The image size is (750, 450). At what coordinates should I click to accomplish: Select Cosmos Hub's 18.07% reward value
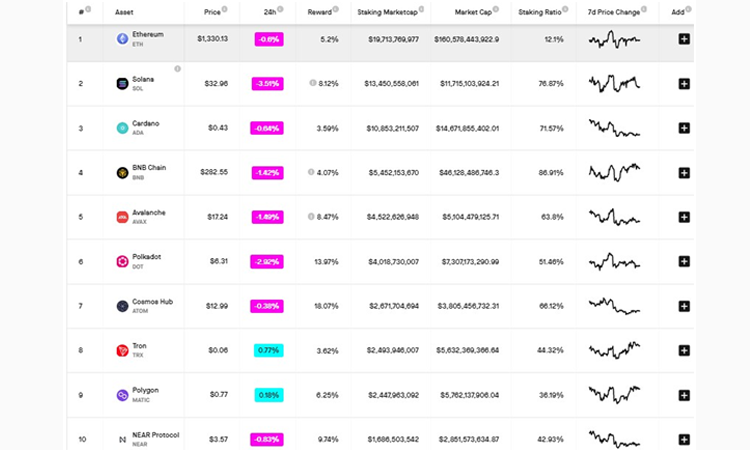(x=326, y=306)
